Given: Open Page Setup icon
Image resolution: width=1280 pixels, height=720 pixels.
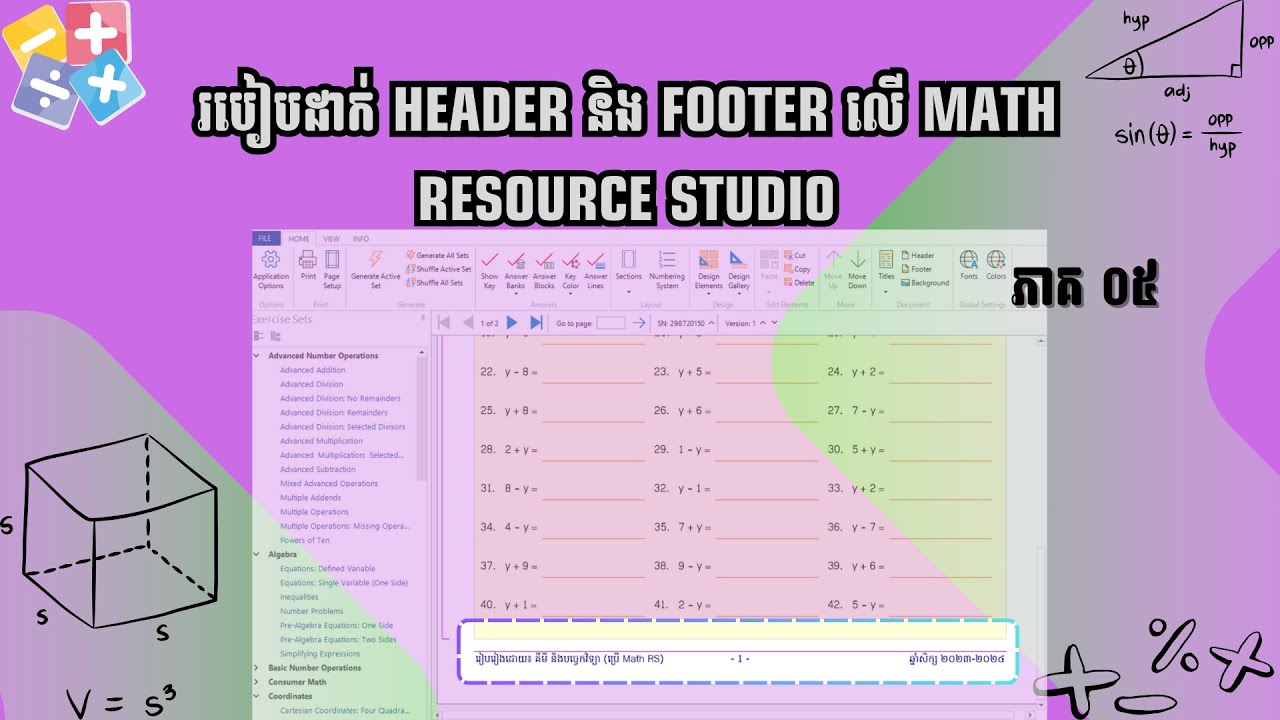Looking at the screenshot, I should 332,259.
